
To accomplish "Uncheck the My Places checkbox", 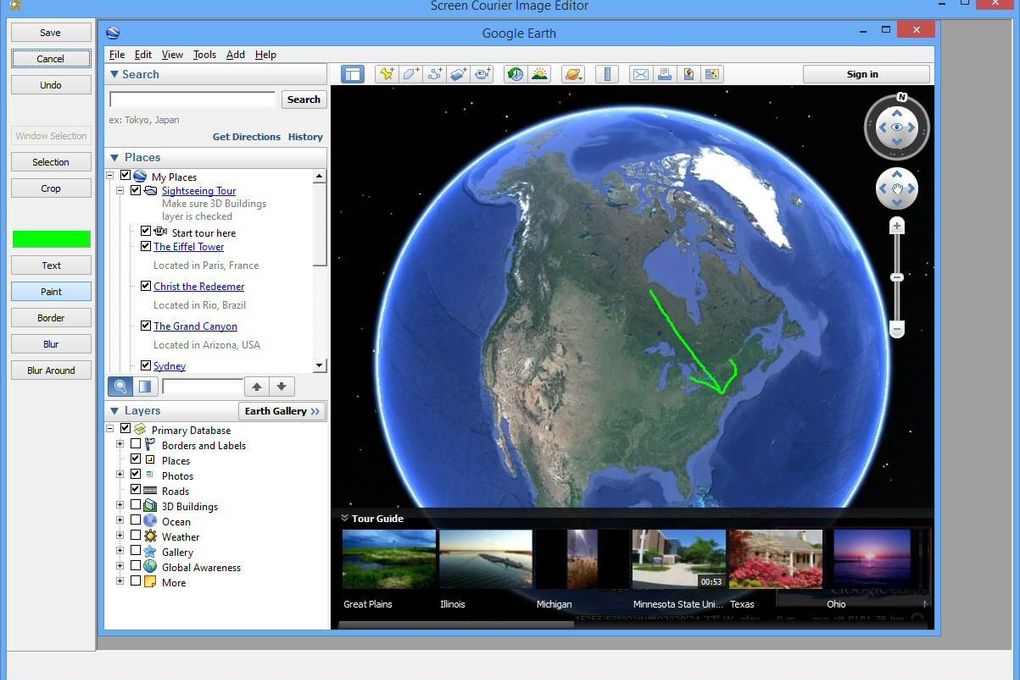I will pyautogui.click(x=126, y=175).
